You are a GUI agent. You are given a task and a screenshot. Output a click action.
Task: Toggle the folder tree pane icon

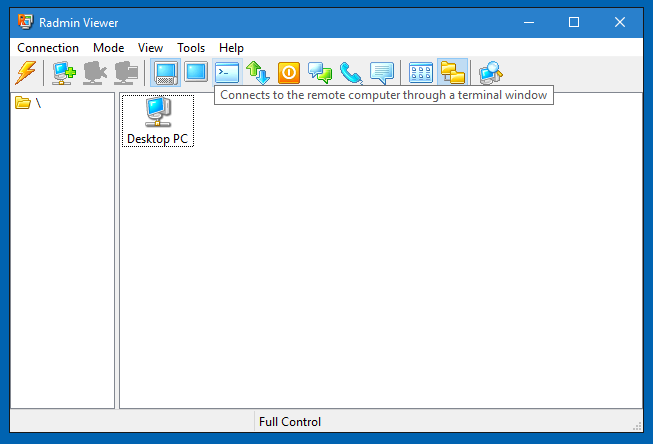(452, 72)
